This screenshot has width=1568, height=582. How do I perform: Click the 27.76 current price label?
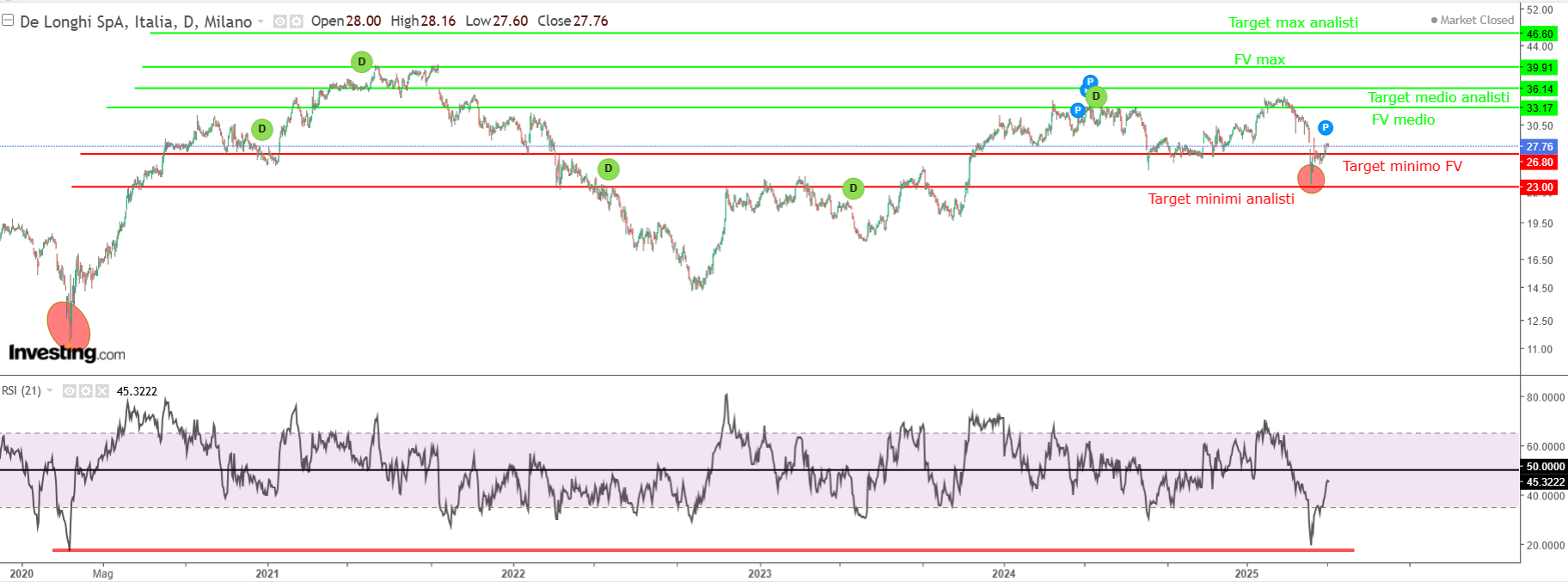[1540, 147]
